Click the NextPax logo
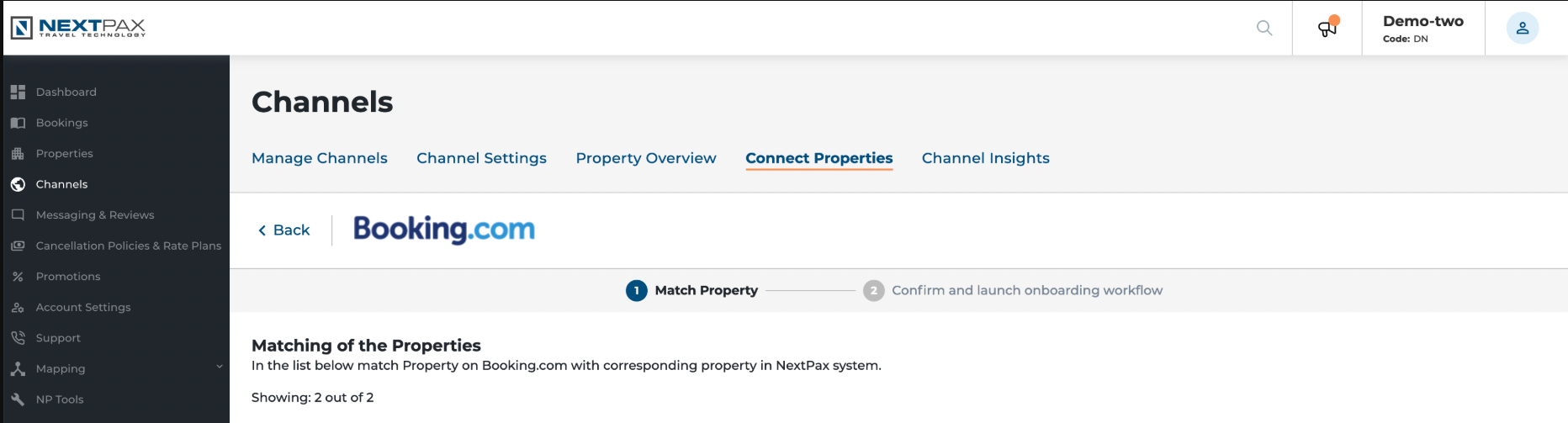The image size is (1568, 423). click(78, 28)
